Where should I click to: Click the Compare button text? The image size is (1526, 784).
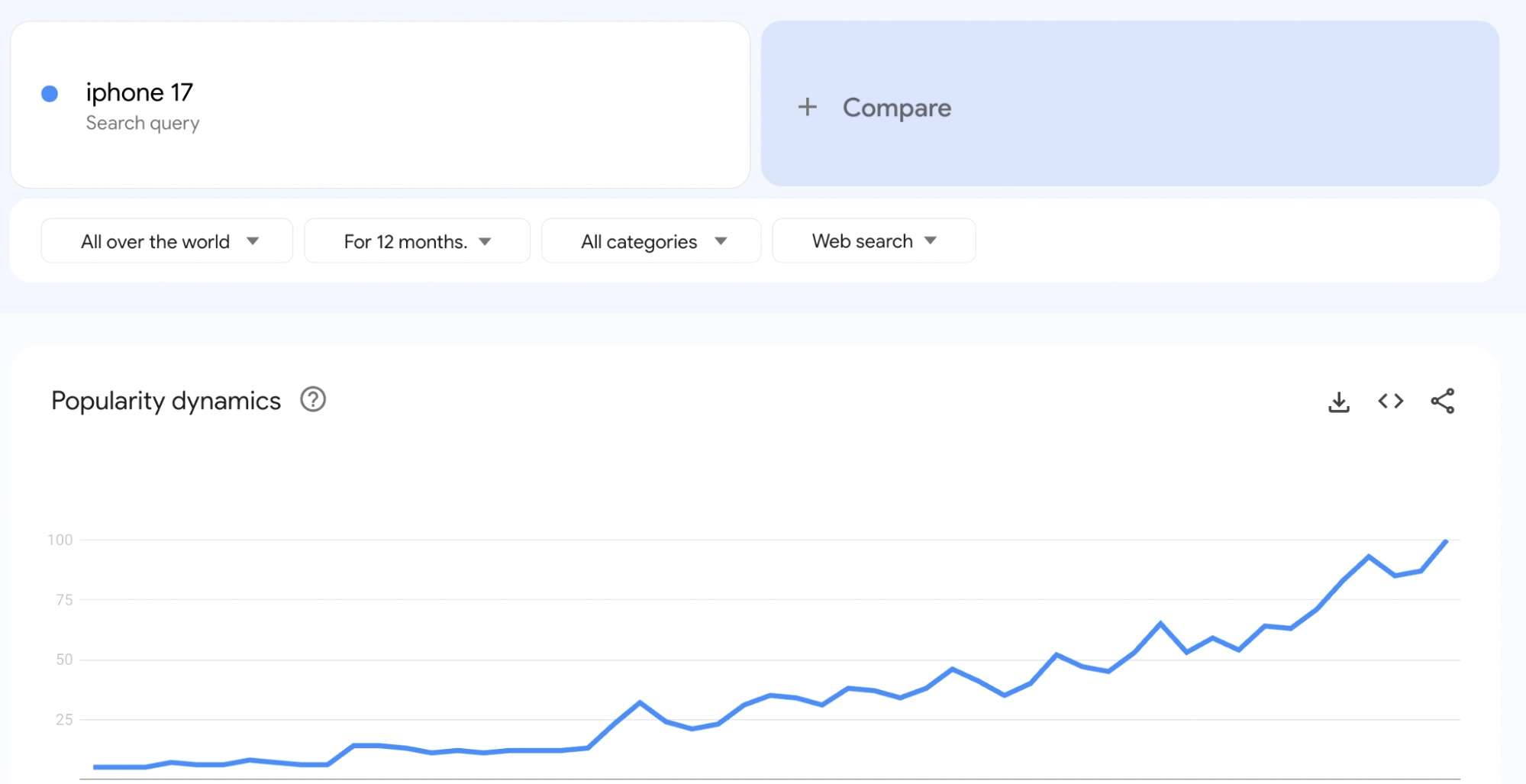click(897, 108)
